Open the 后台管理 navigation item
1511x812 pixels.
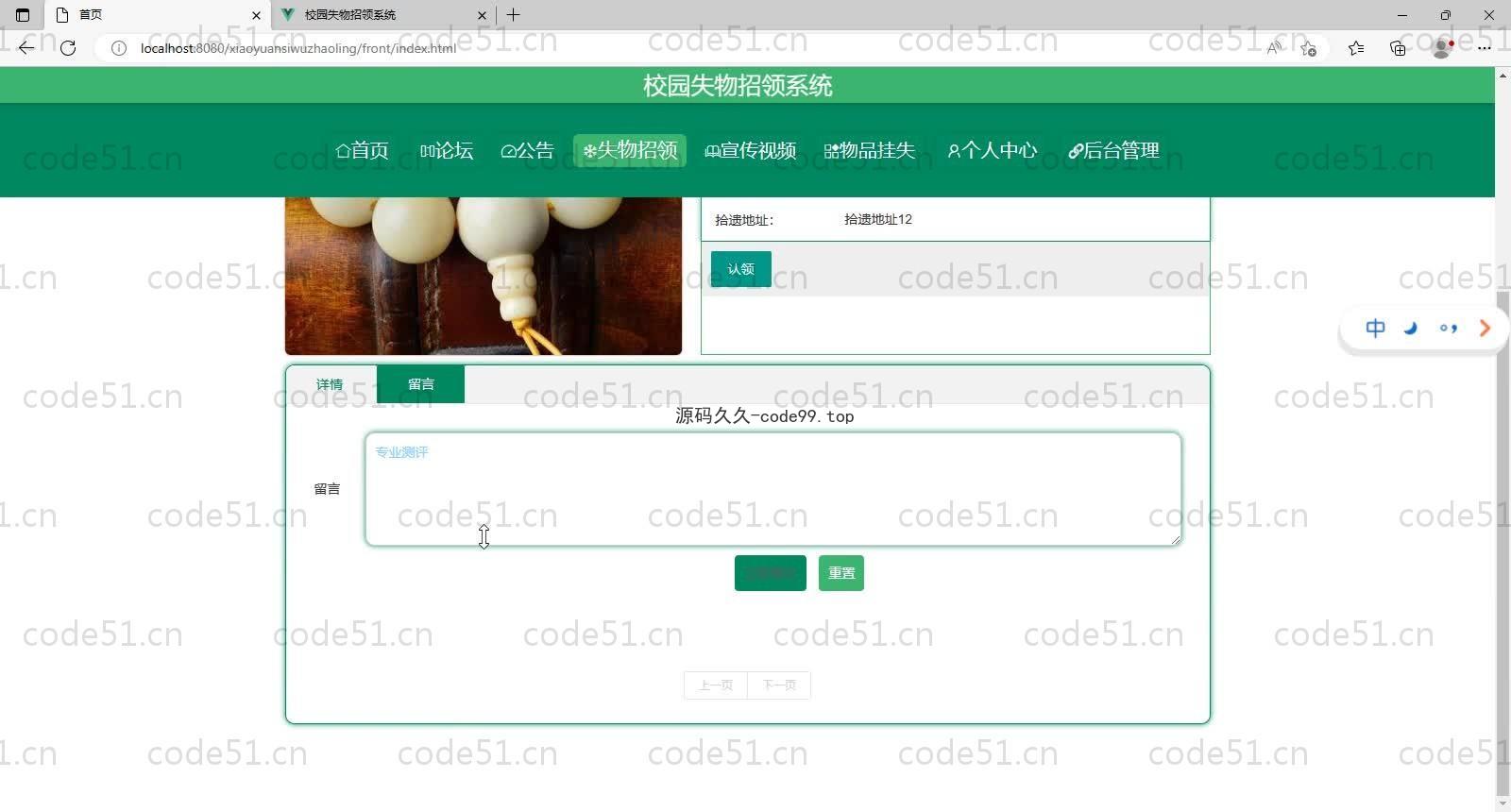[x=1113, y=151]
